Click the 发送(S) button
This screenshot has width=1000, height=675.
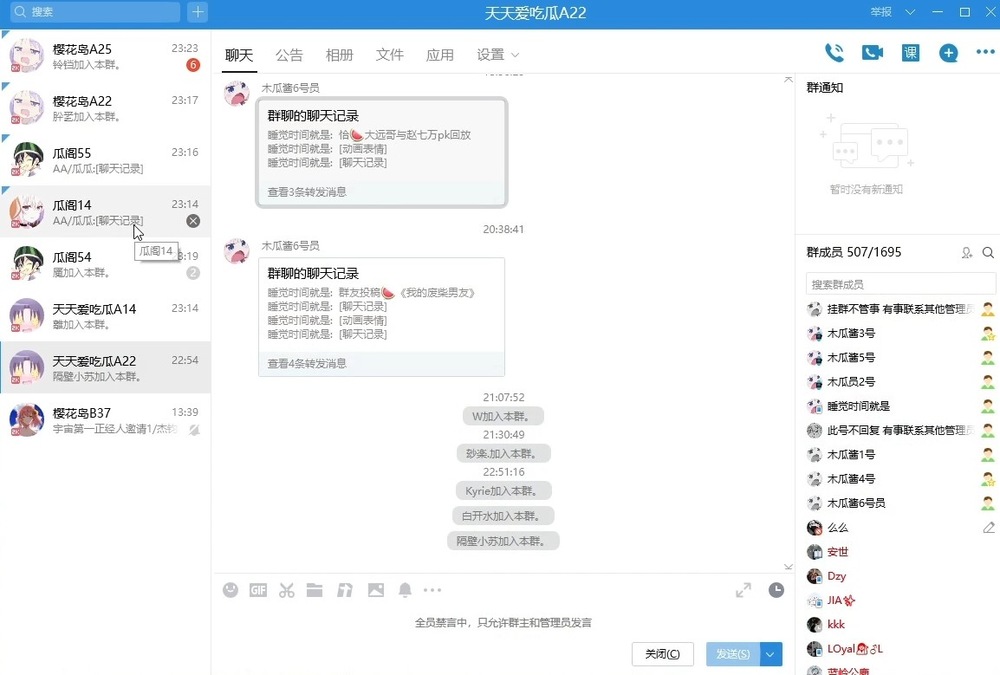733,655
